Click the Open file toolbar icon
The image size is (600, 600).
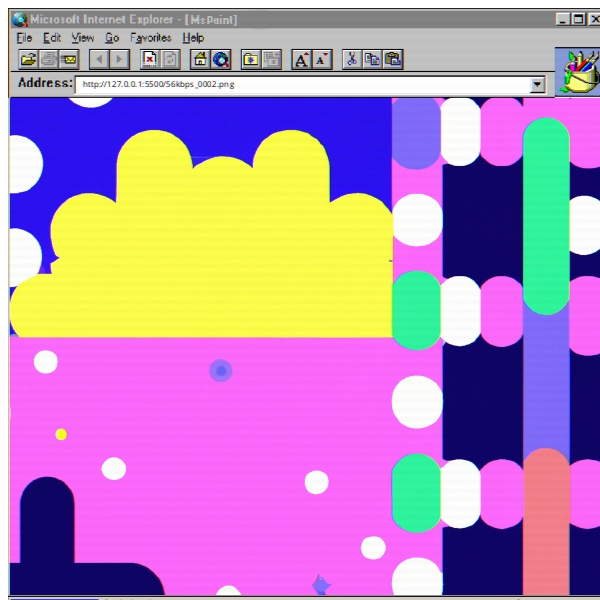click(x=28, y=60)
